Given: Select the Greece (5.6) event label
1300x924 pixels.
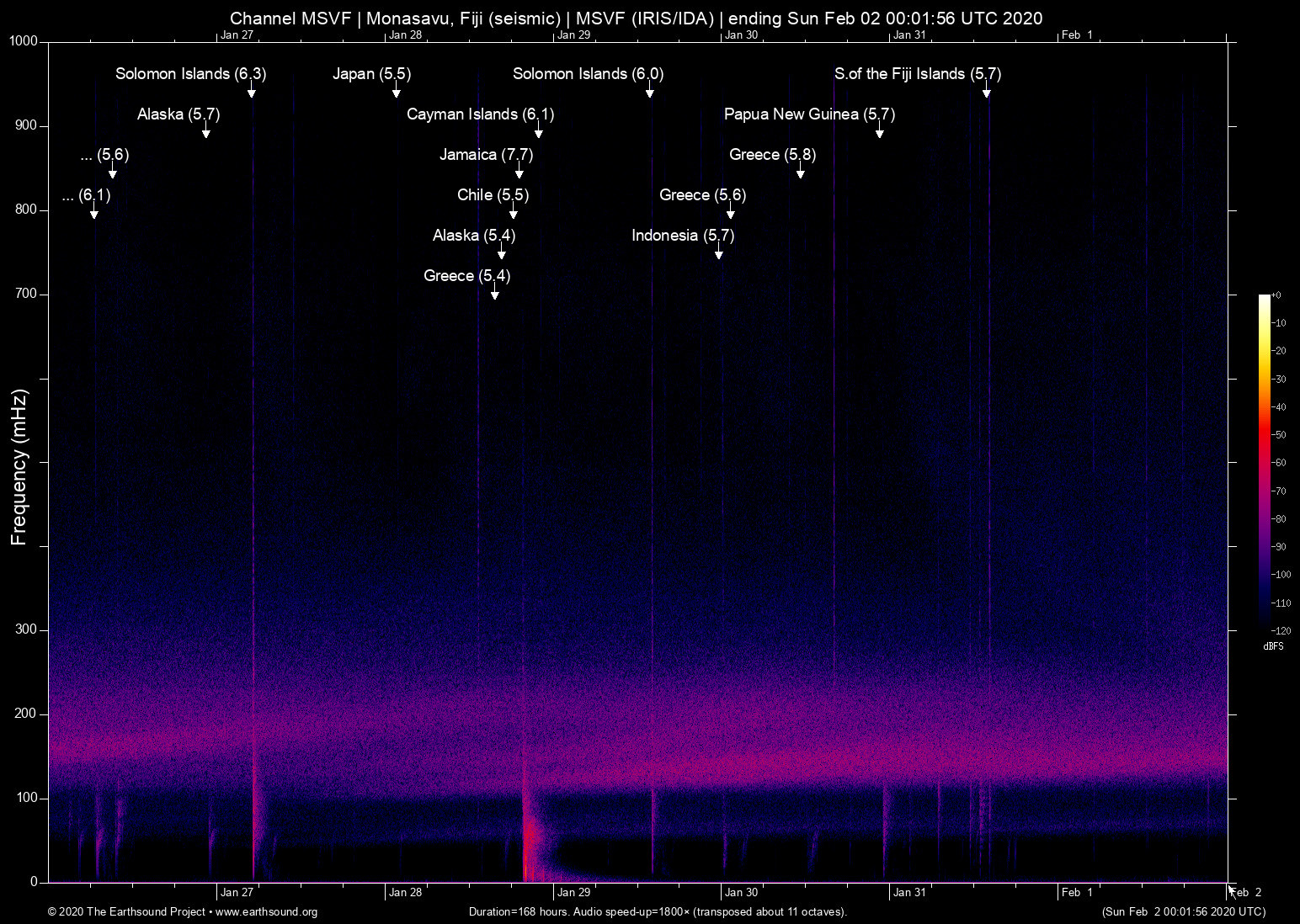Looking at the screenshot, I should click(x=703, y=195).
